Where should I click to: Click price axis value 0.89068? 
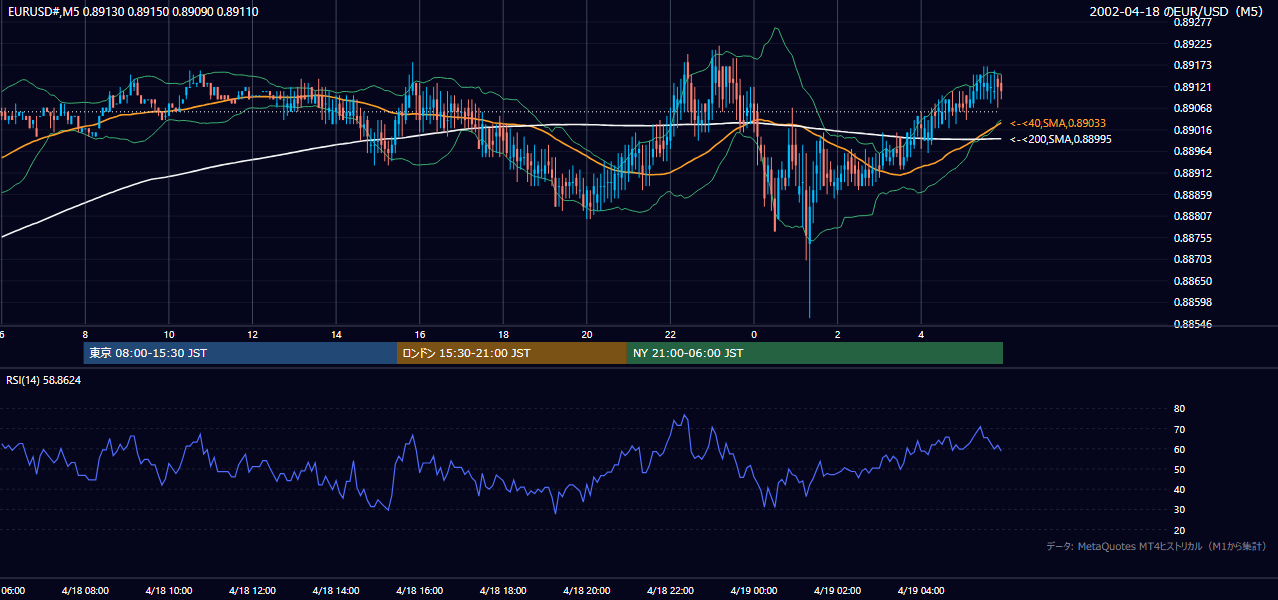tap(1192, 108)
